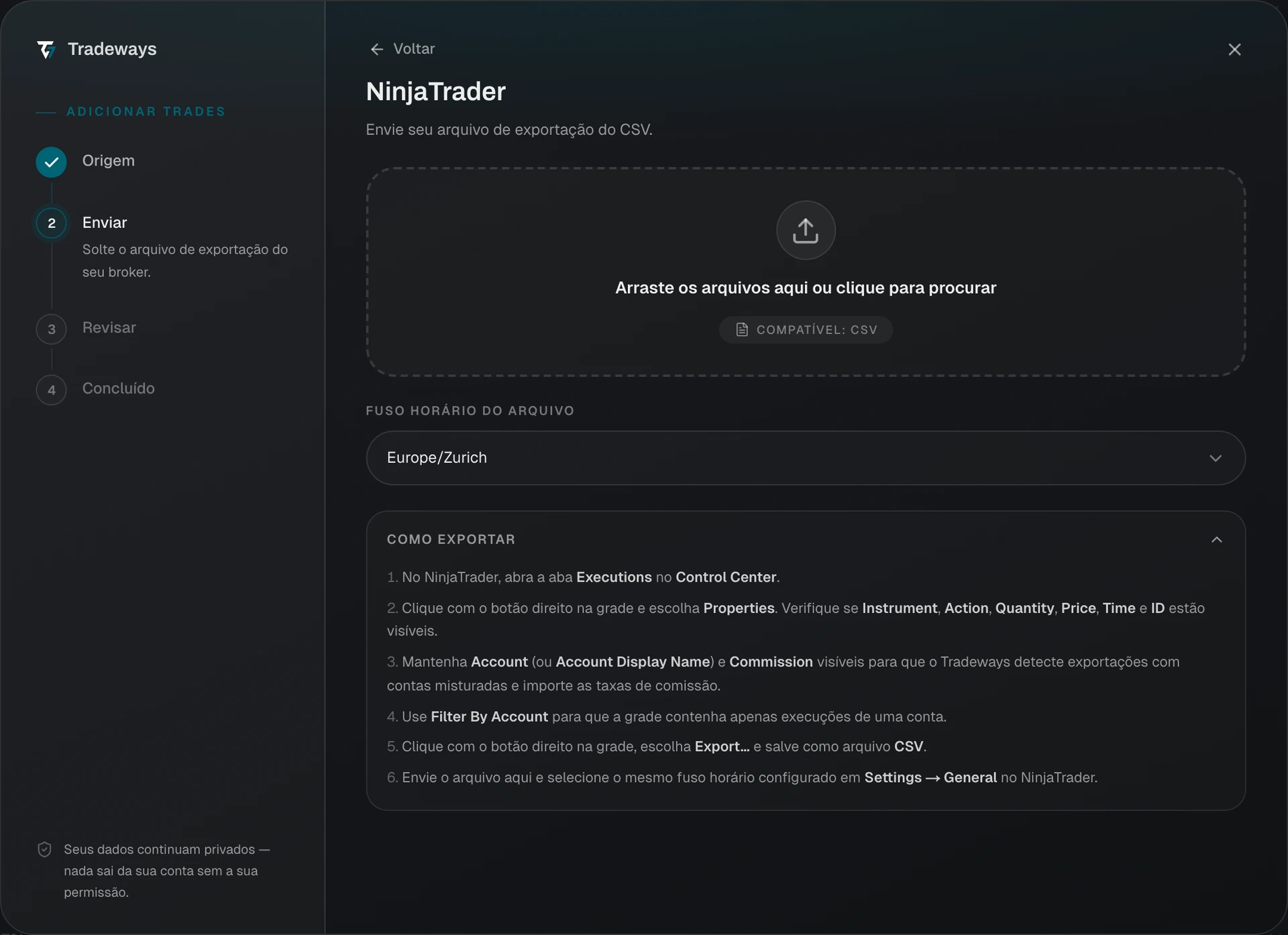Click the 'Seus dados continuam privados' notice
This screenshot has height=935, width=1288.
point(166,871)
